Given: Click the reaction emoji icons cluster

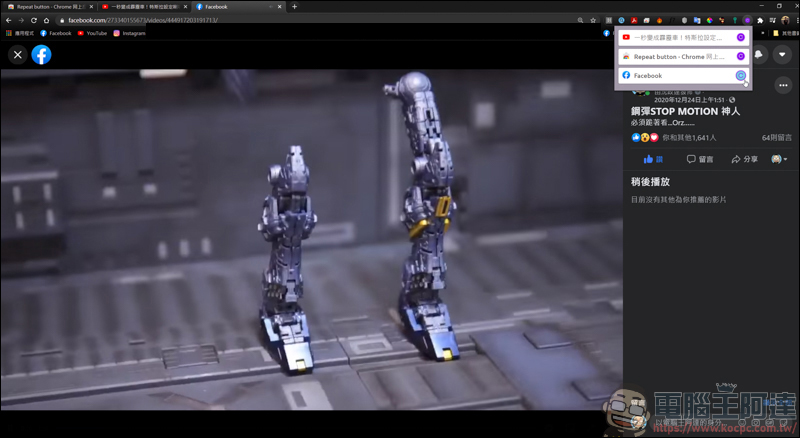Looking at the screenshot, I should point(645,137).
